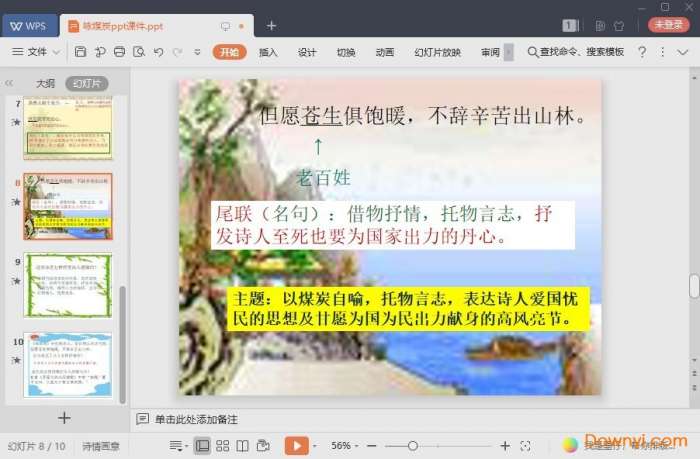Undo the last action
This screenshot has width=700, height=459.
pos(158,52)
